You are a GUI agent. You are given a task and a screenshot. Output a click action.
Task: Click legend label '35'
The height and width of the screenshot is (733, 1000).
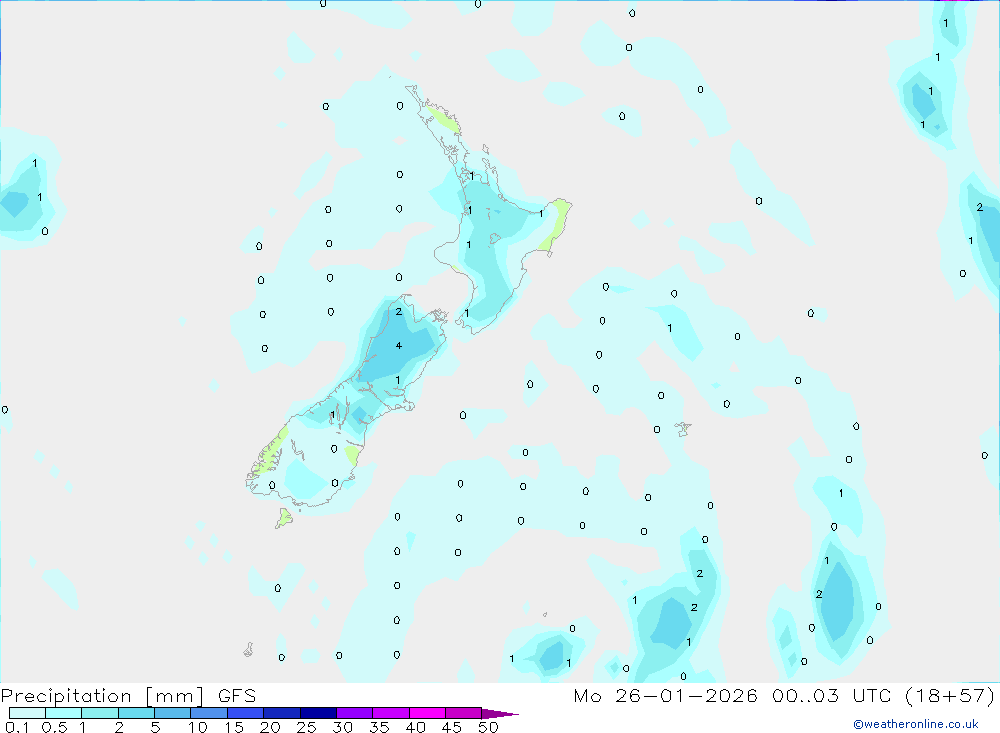(379, 727)
